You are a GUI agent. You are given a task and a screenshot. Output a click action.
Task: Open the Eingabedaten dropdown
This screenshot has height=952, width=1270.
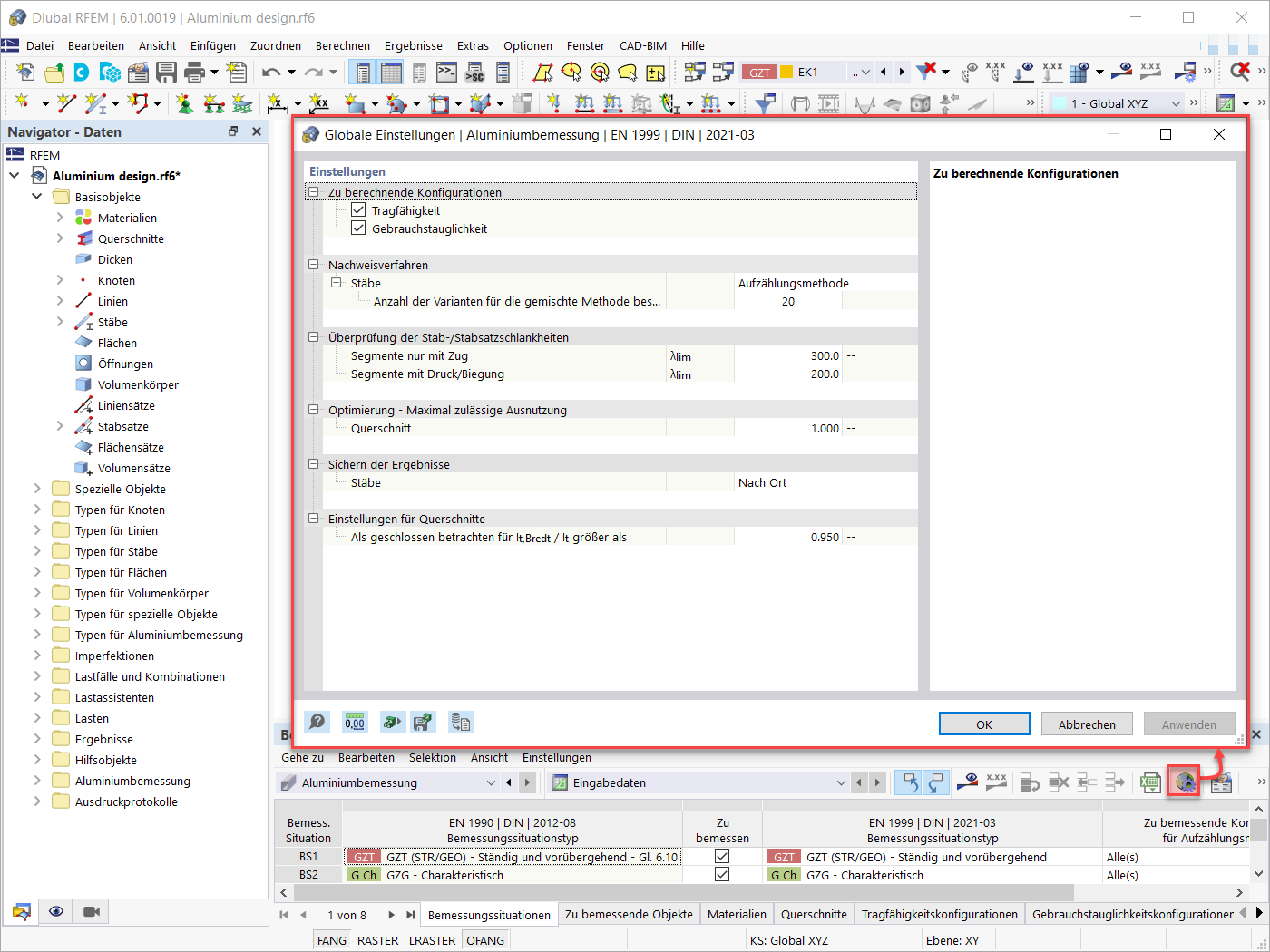pyautogui.click(x=840, y=782)
